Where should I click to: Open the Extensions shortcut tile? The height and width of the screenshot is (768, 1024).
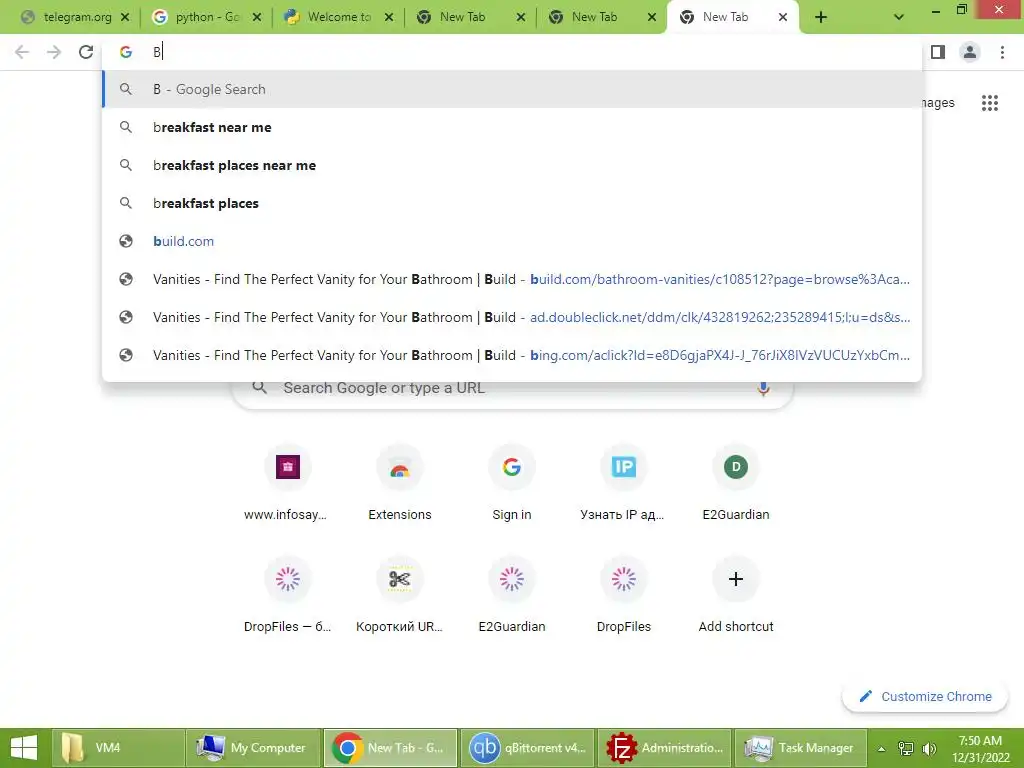click(400, 484)
